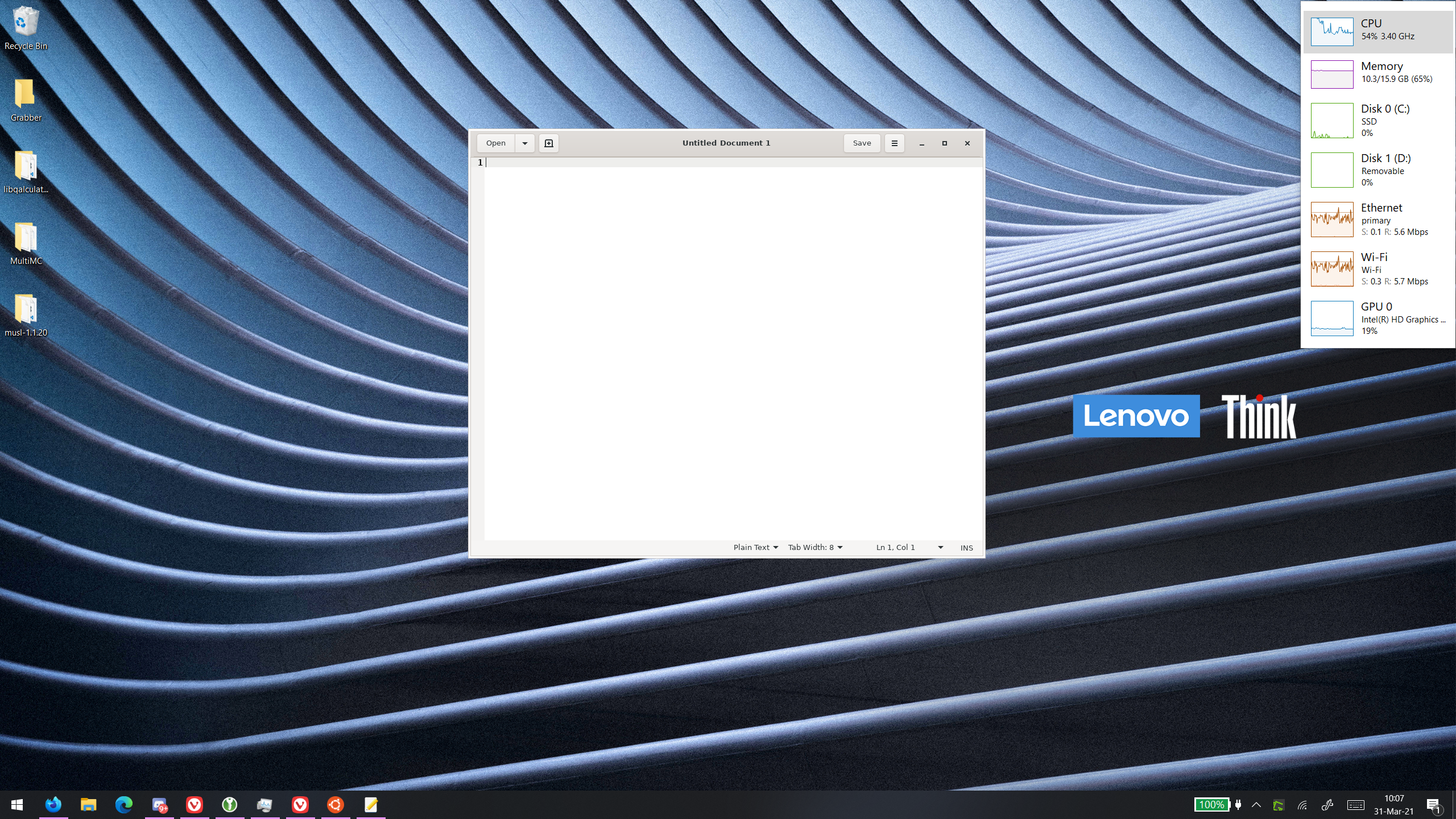Open the Tab Width: 8 dropdown
This screenshot has width=1456, height=819.
click(x=815, y=547)
